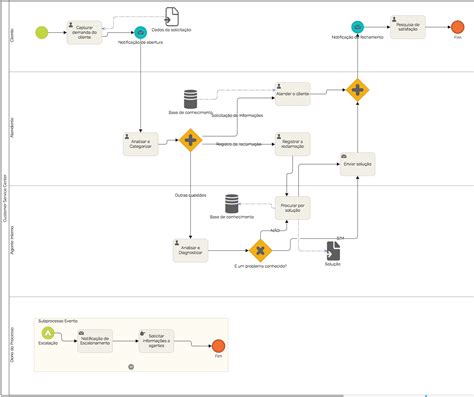Click the Notificação de fechamento message event
This screenshot has width=474, height=397.
click(x=357, y=27)
